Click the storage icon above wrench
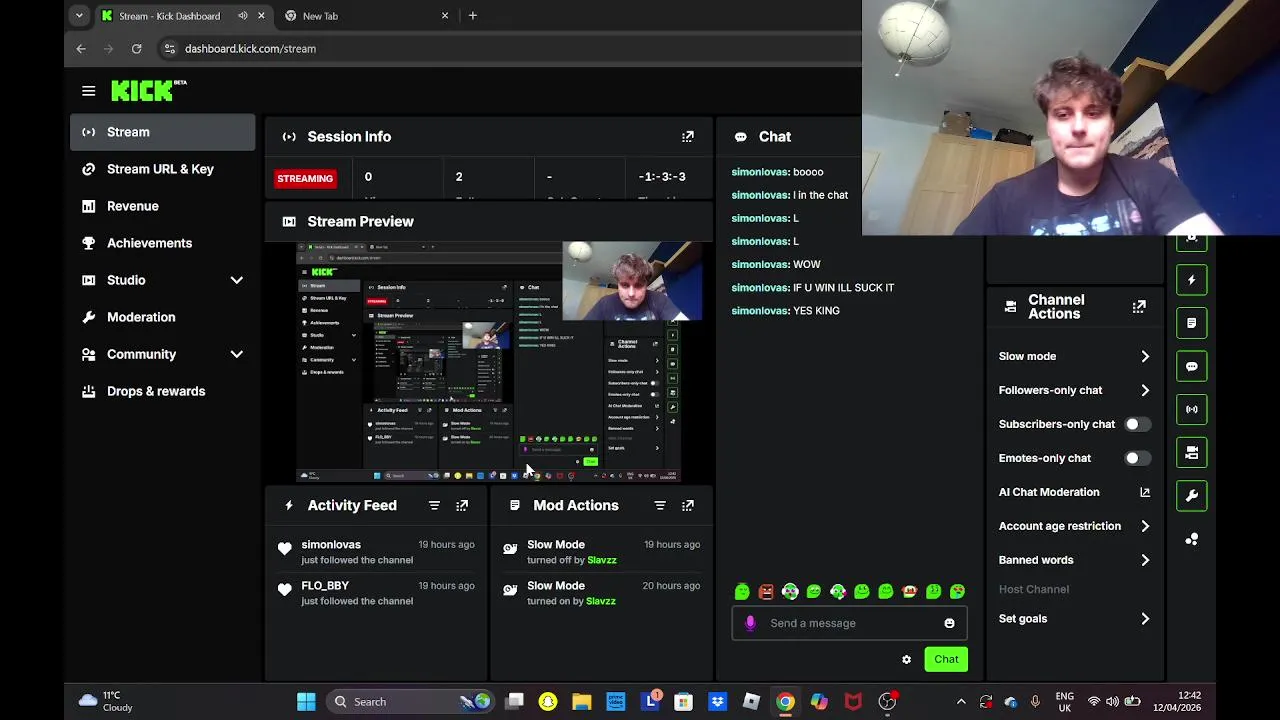Screen dimensions: 1280x720 [x=1192, y=453]
